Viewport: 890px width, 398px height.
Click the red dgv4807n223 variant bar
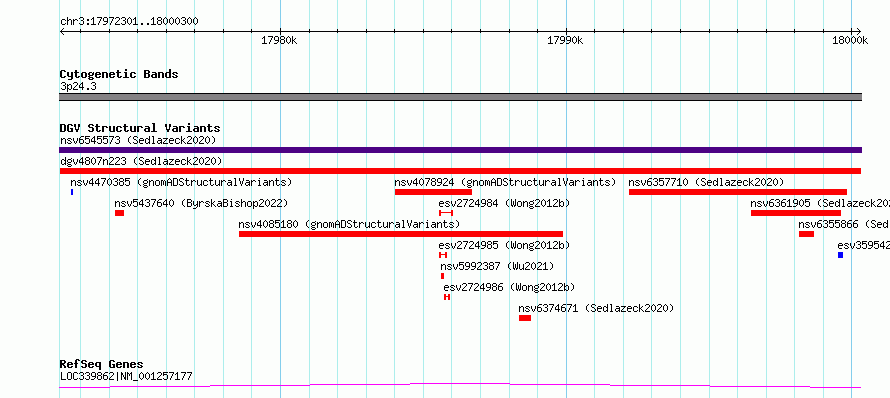460,171
